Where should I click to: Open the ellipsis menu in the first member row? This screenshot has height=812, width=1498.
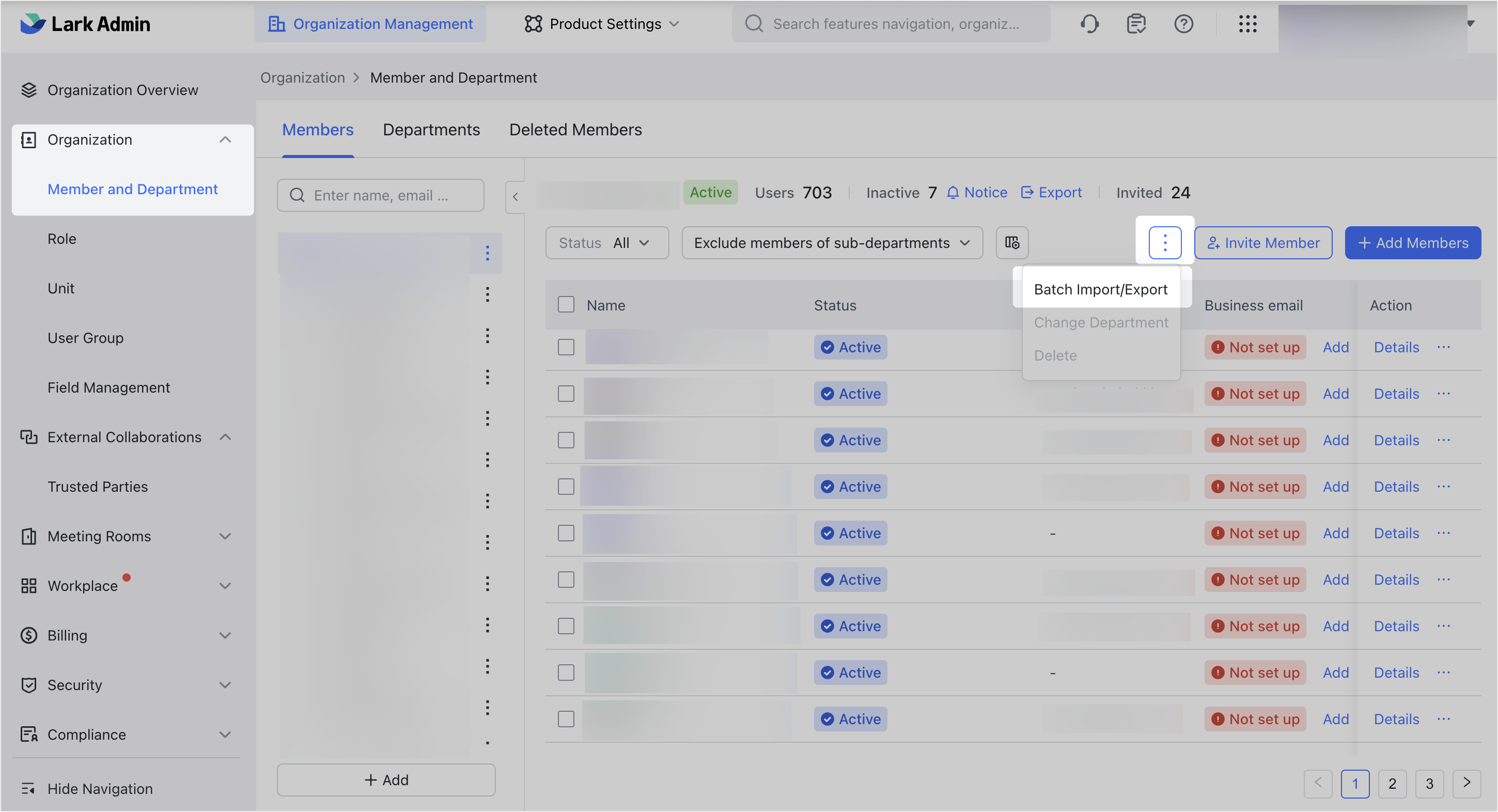(x=1443, y=347)
